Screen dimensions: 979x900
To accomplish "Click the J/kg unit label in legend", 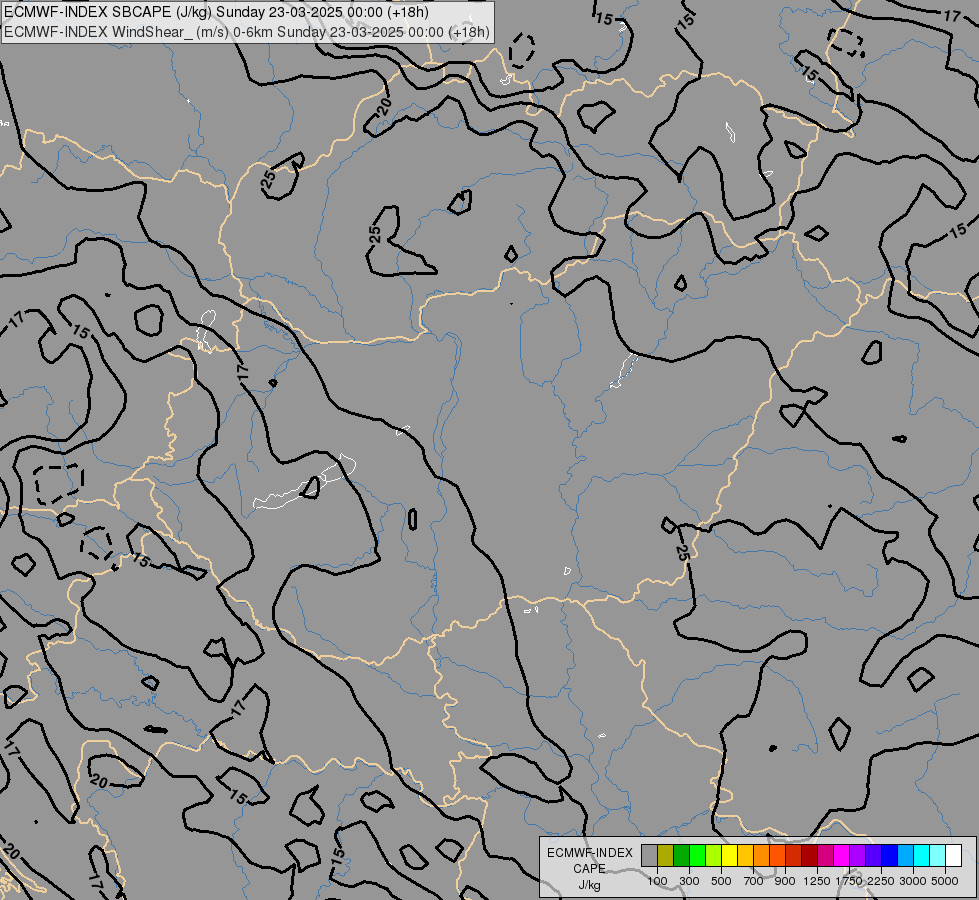I will (x=589, y=885).
